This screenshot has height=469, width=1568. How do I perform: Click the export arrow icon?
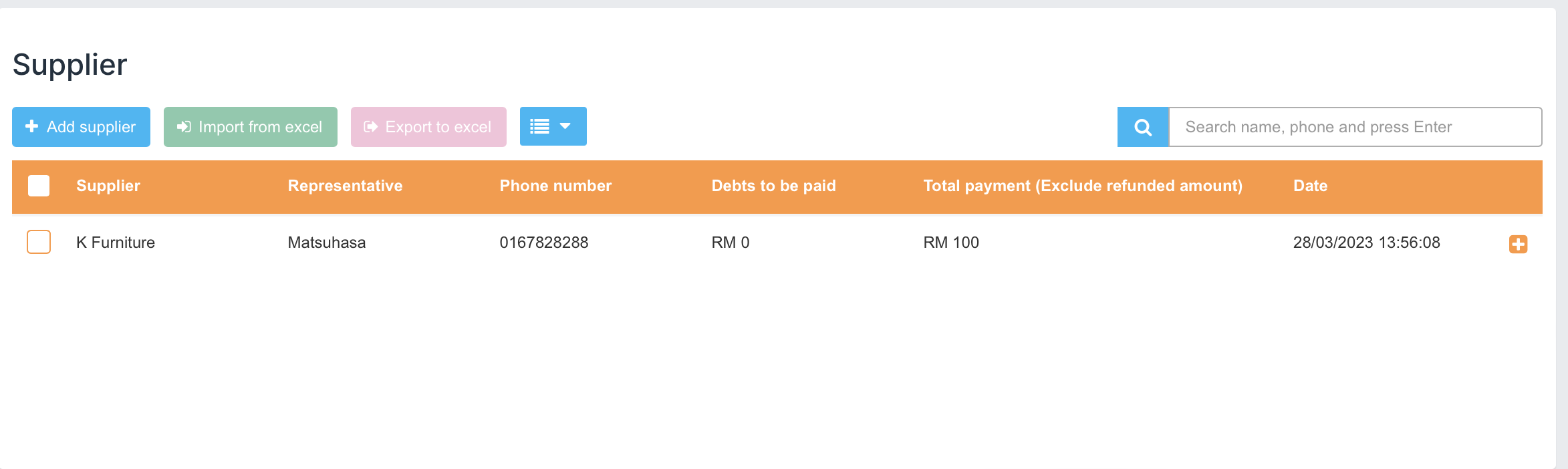371,127
